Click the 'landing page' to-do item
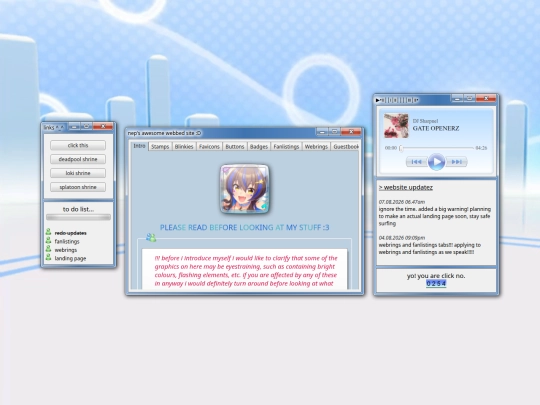Viewport: 540px width, 405px height. tap(70, 258)
